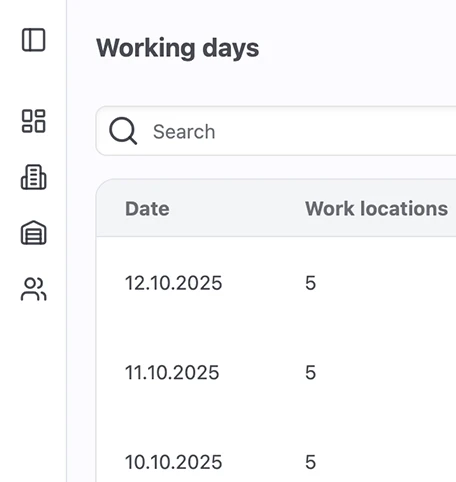Sort by the Date column header
The width and height of the screenshot is (456, 482).
coord(147,209)
